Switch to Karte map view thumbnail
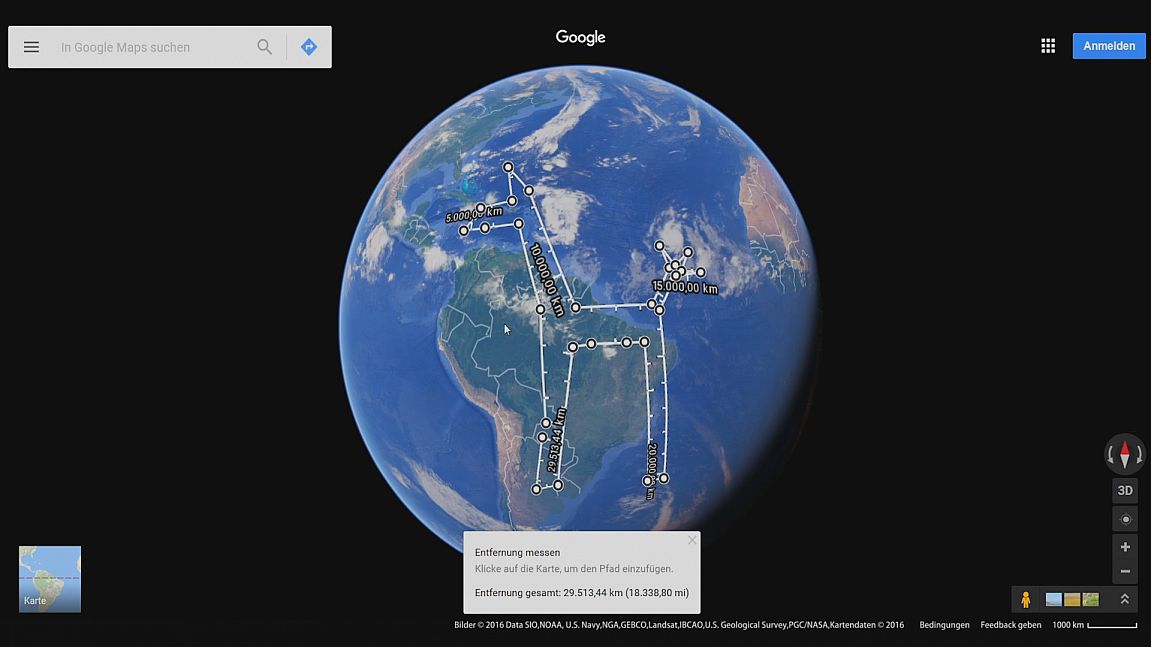 (50, 578)
